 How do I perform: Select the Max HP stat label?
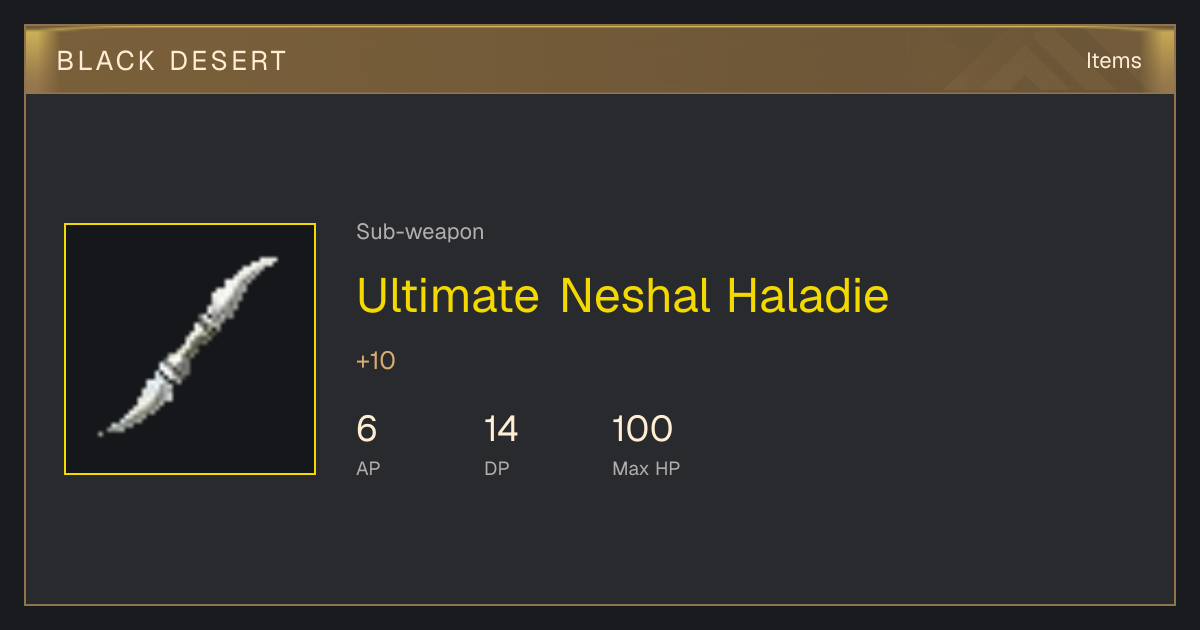646,468
